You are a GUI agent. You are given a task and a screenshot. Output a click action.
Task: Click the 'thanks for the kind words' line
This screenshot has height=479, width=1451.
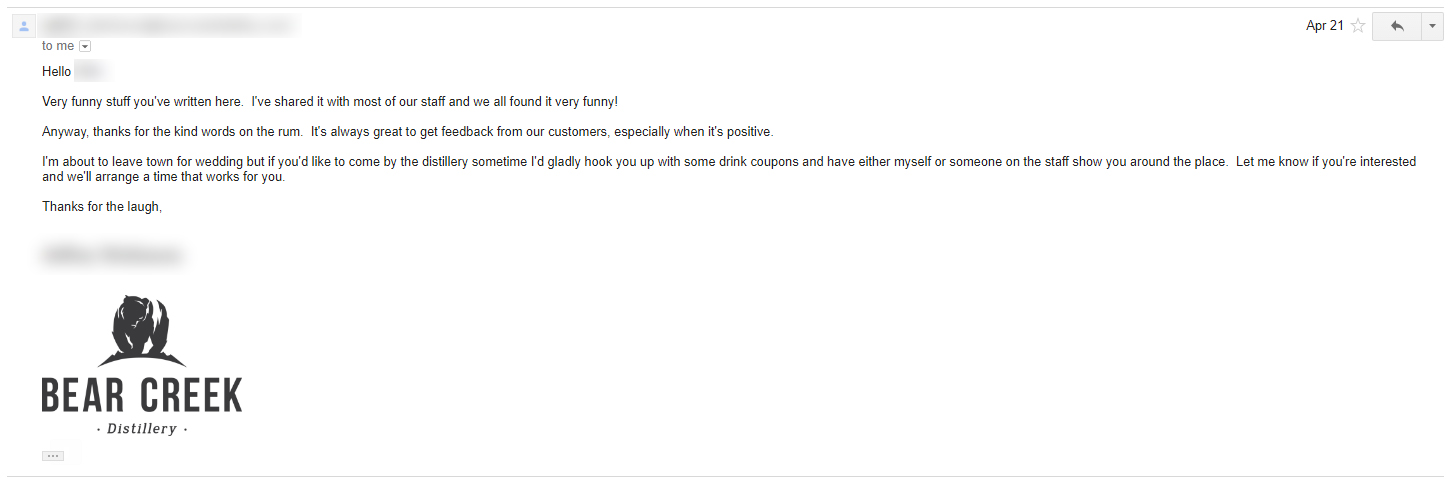tap(408, 132)
